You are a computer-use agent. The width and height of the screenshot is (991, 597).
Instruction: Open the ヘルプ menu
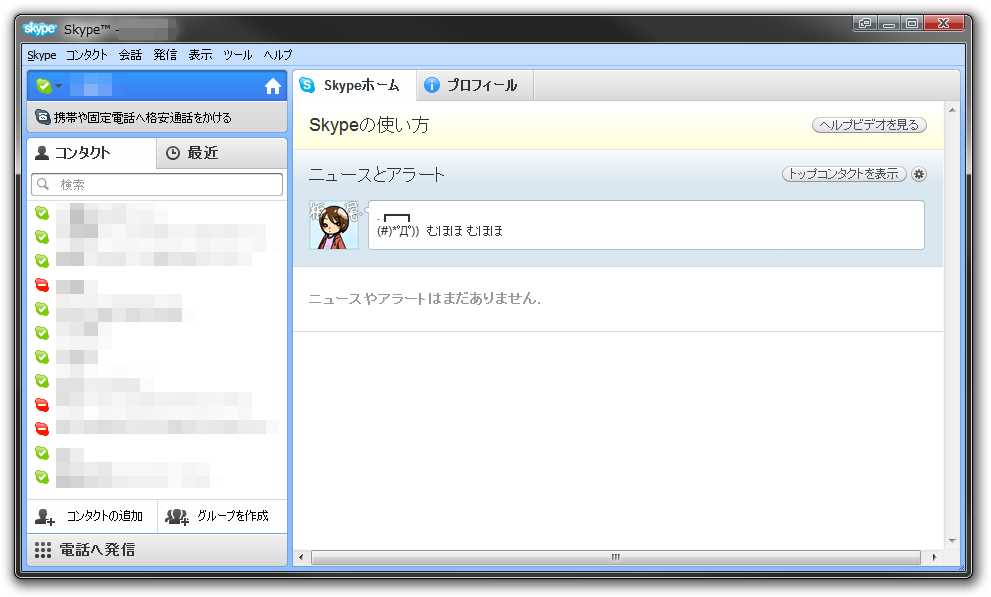coord(277,55)
